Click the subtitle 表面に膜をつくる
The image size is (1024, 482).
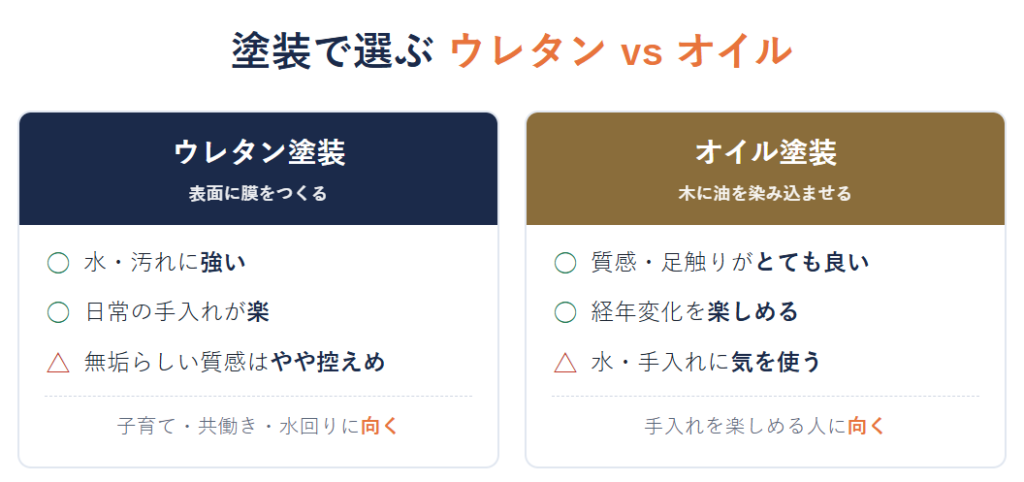[x=258, y=194]
